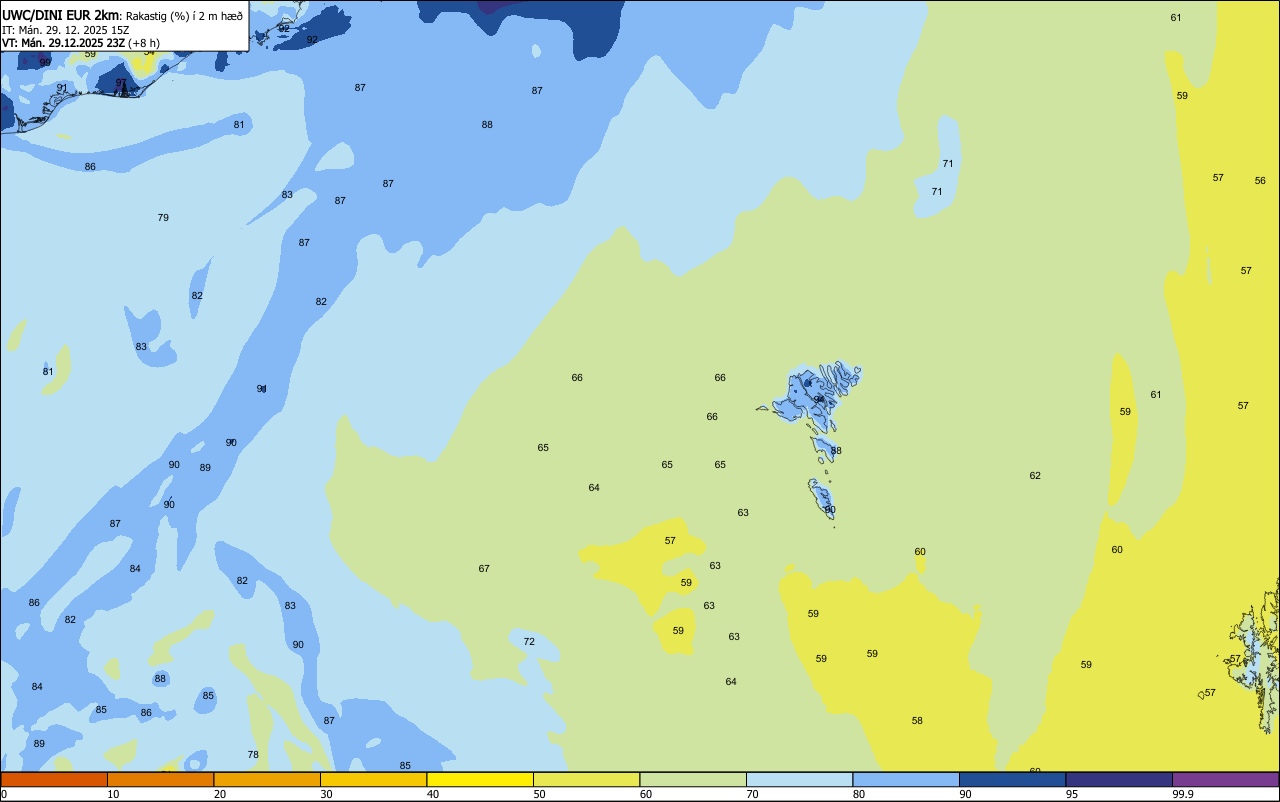Click the legend tick label 20
This screenshot has height=802, width=1280.
coord(220,794)
